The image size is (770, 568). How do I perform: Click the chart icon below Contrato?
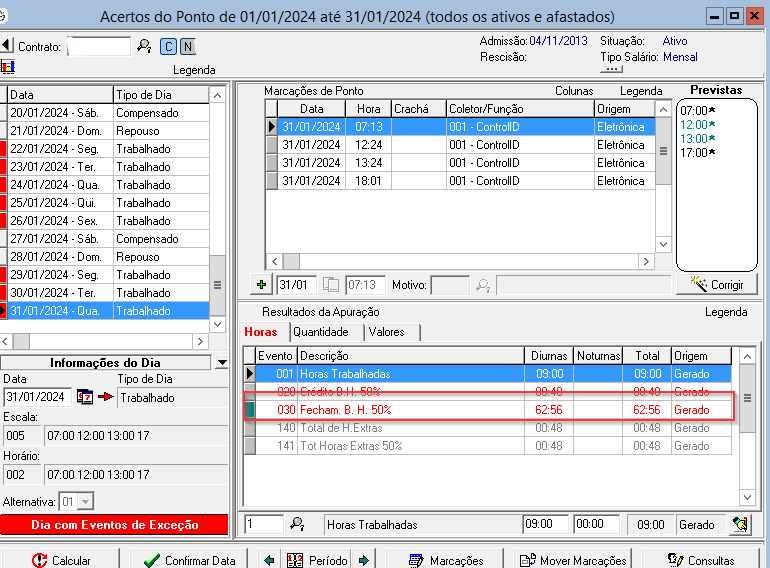coord(8,67)
